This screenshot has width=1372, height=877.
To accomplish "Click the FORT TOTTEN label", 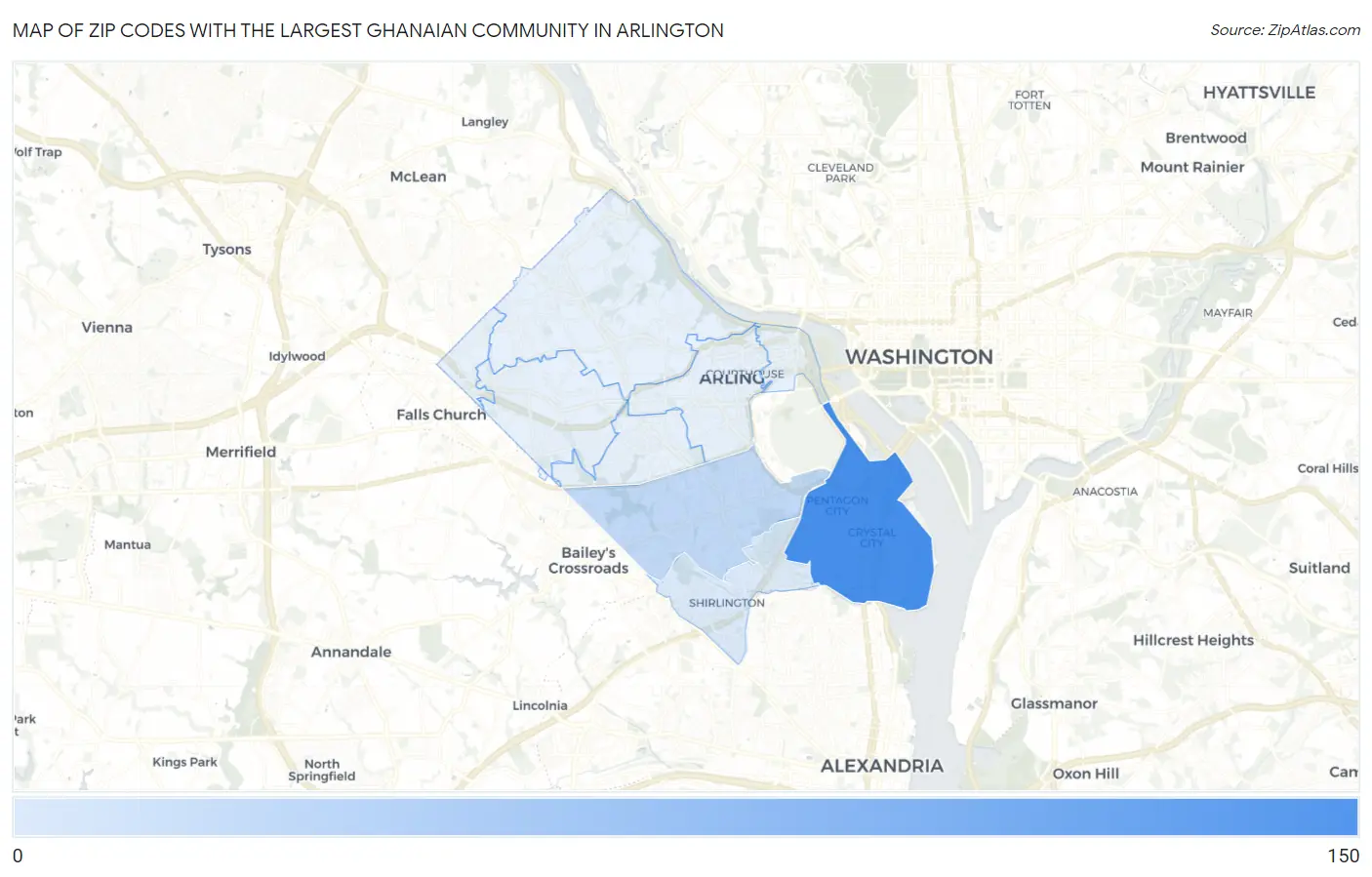I will [1029, 100].
